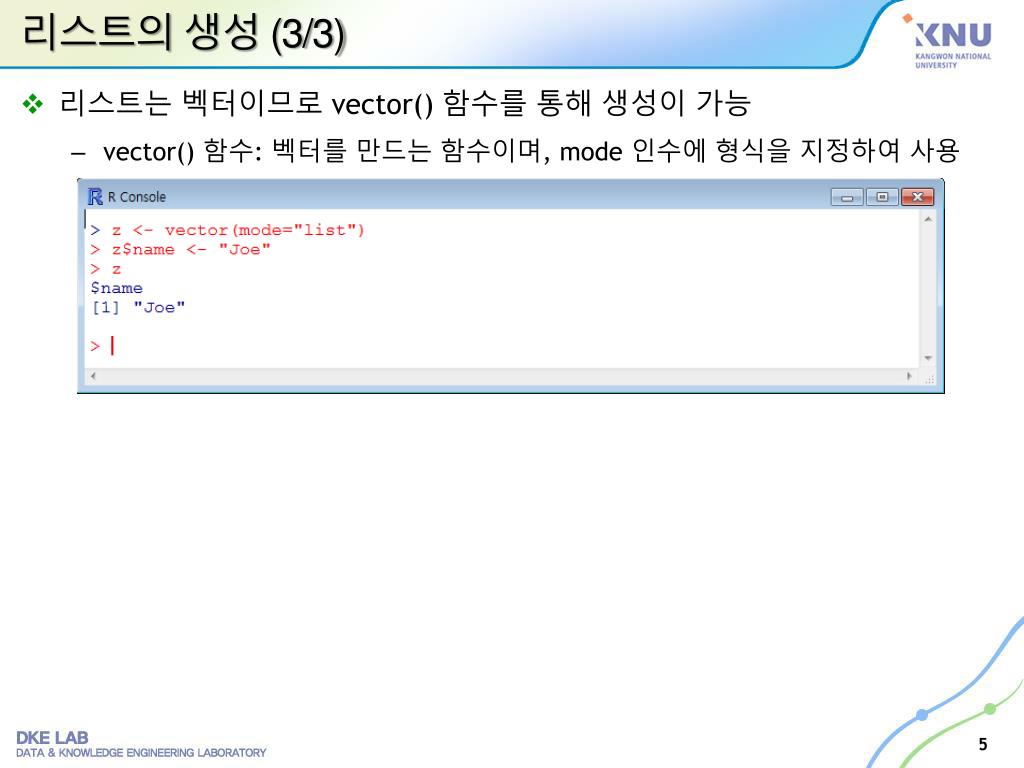Click the $name output line

point(116,288)
